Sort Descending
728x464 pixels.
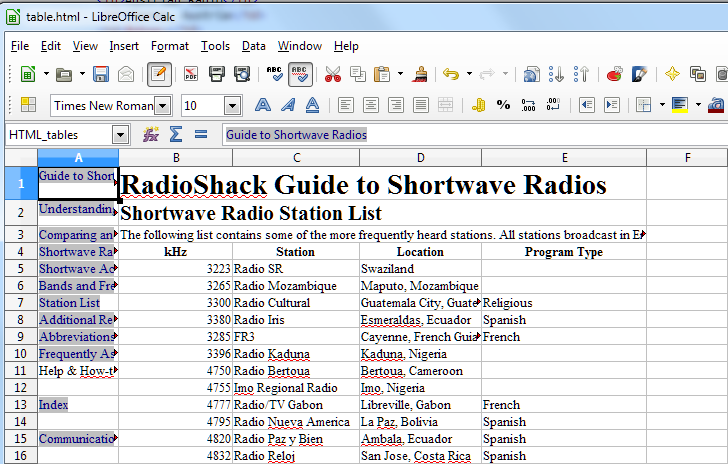pyautogui.click(x=581, y=74)
